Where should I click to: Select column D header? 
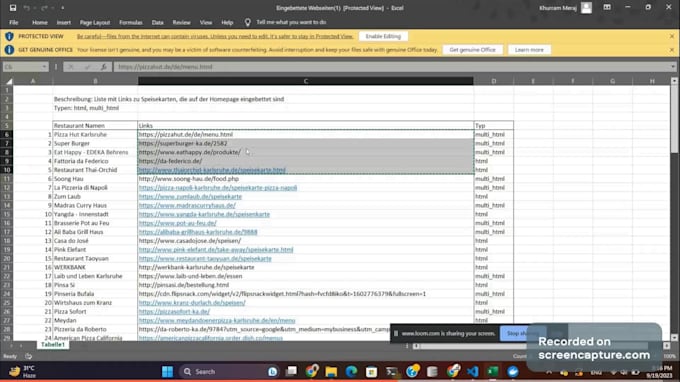[x=494, y=81]
